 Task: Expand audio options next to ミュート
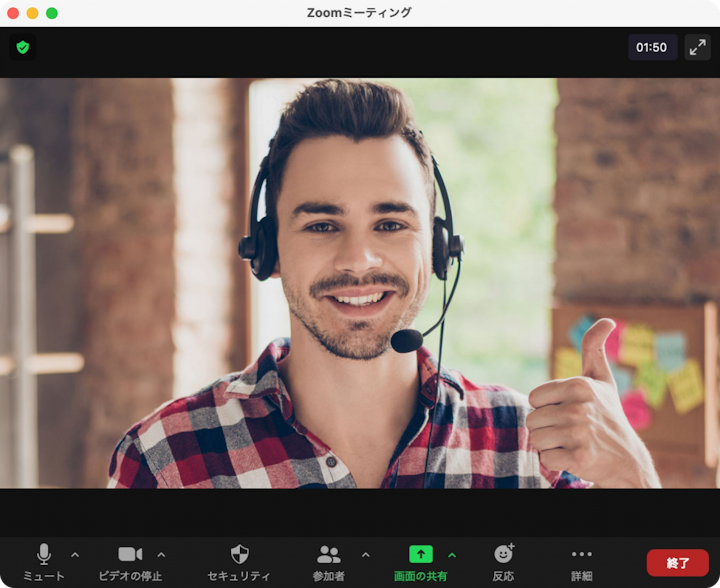click(x=75, y=555)
